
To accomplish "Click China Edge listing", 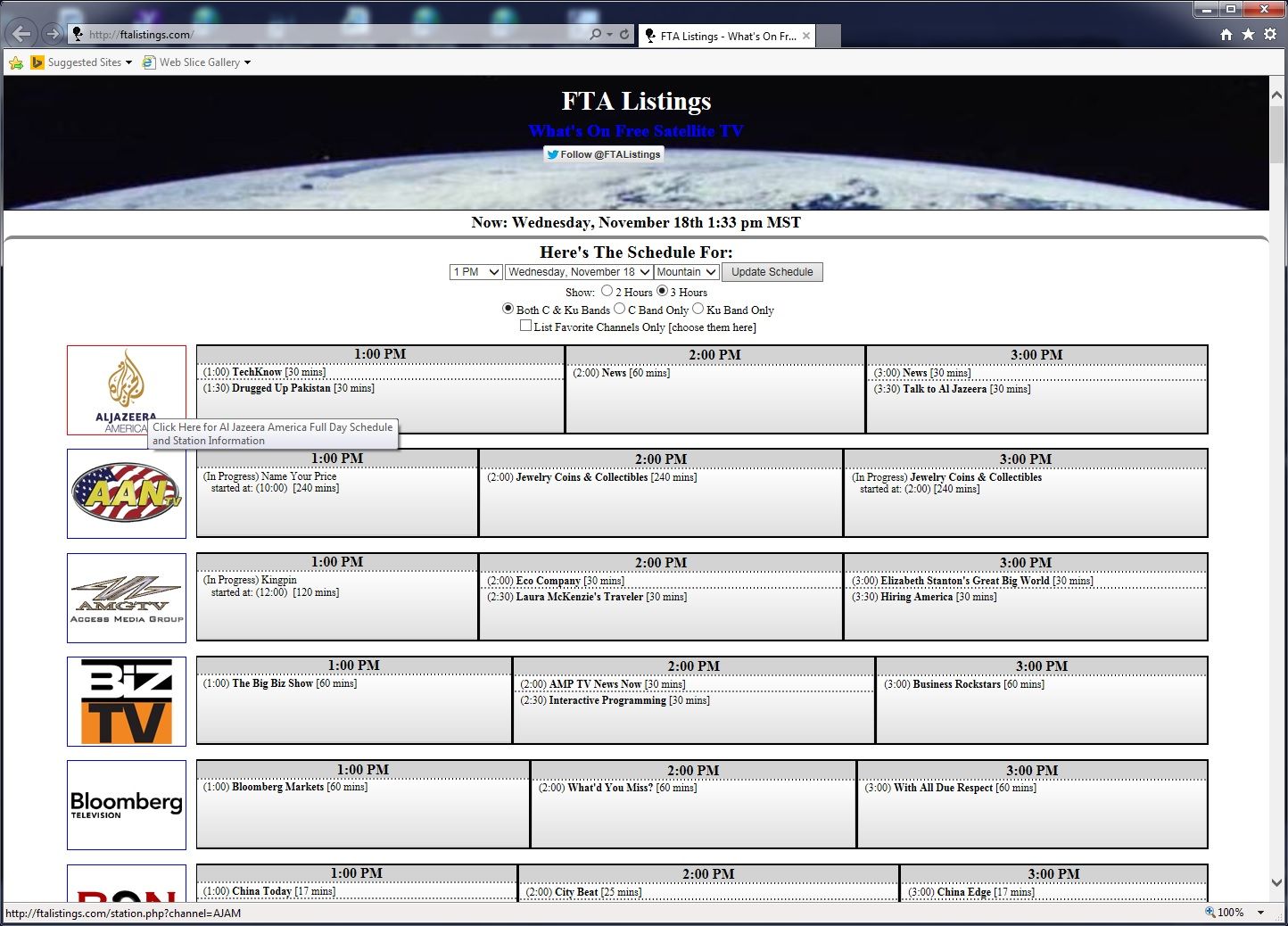I will [963, 892].
